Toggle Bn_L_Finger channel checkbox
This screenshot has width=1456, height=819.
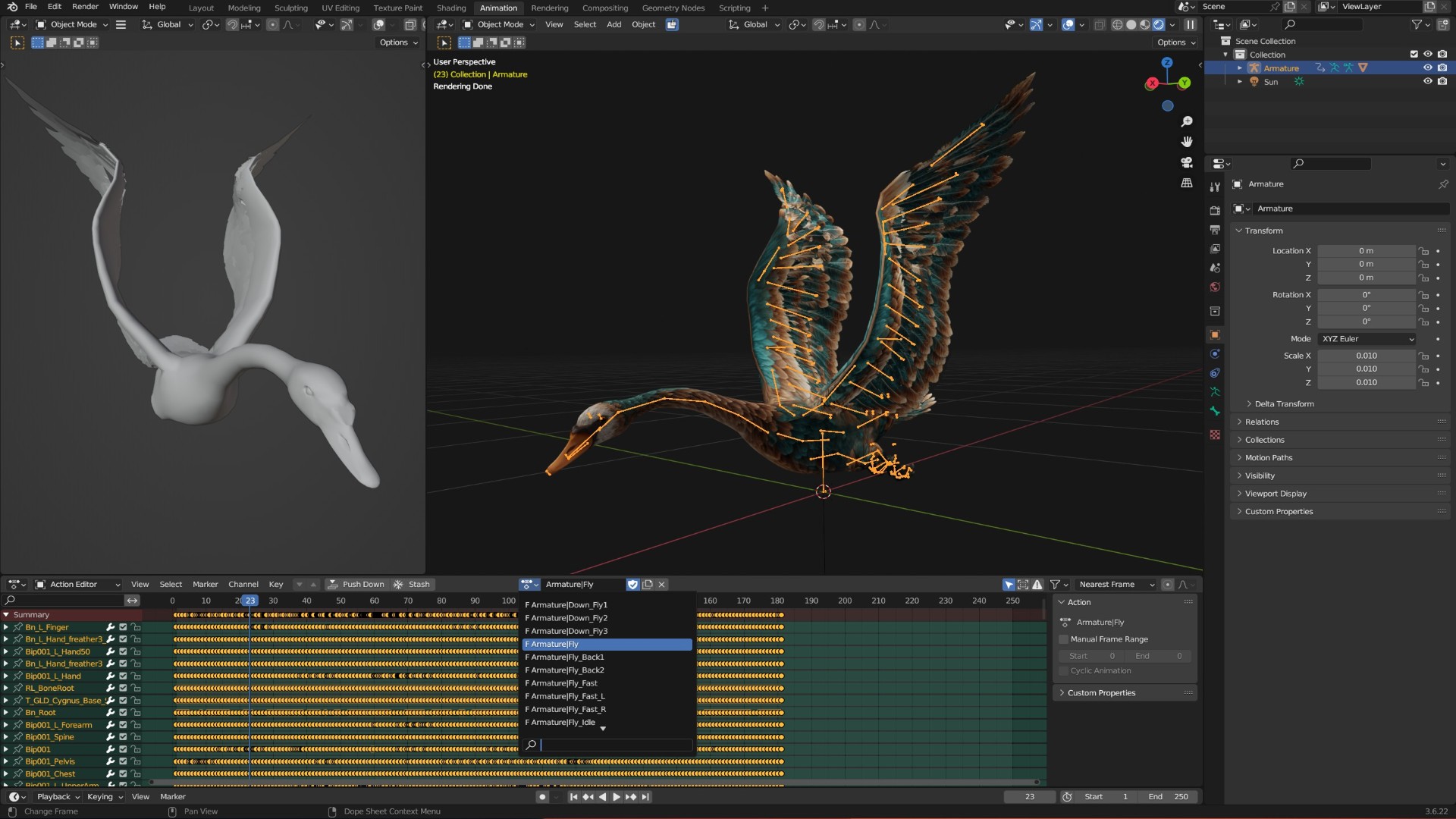pos(123,627)
